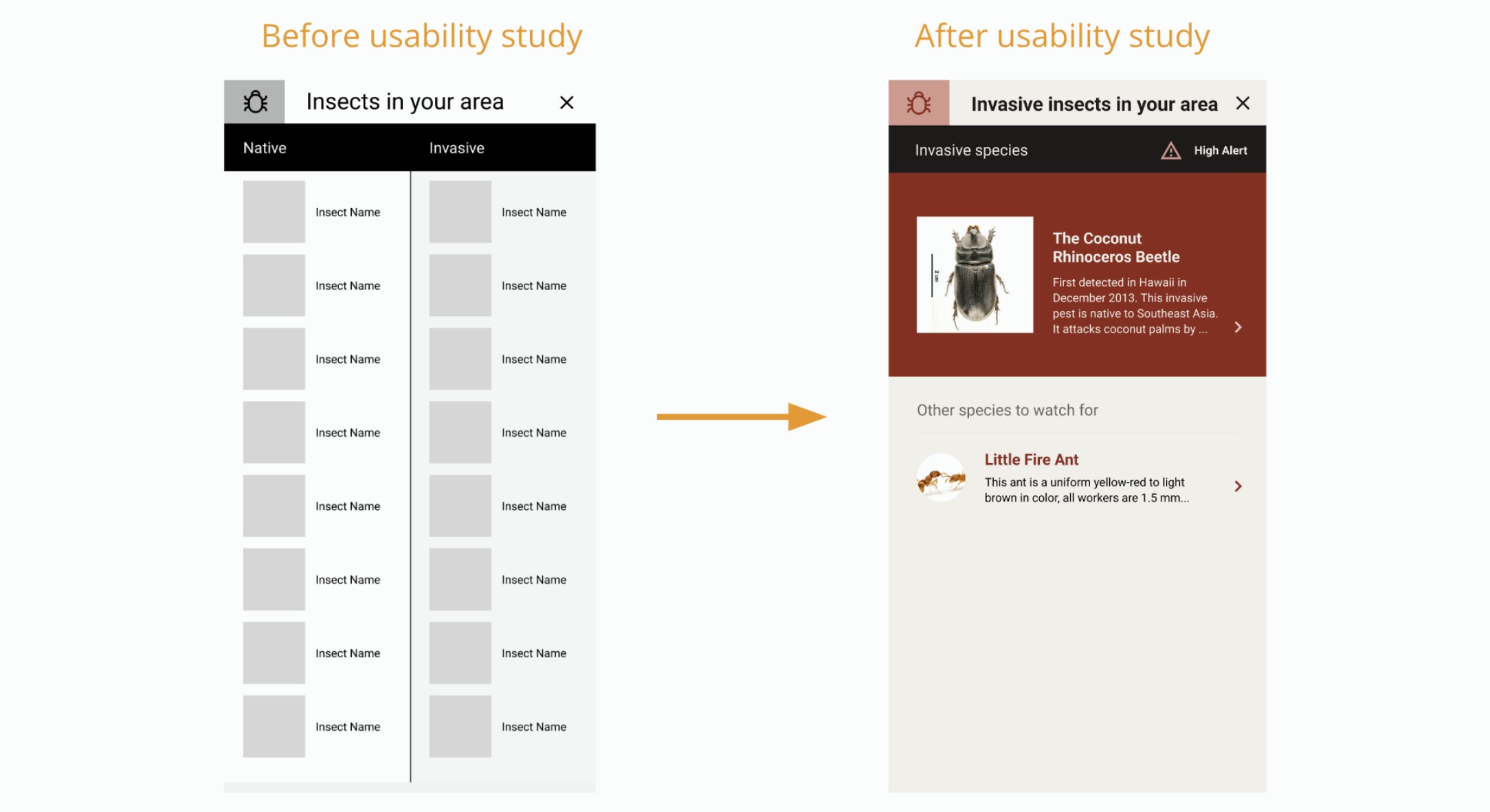Click the chevron arrow on Little Fire Ant
This screenshot has width=1490, height=812.
point(1237,486)
